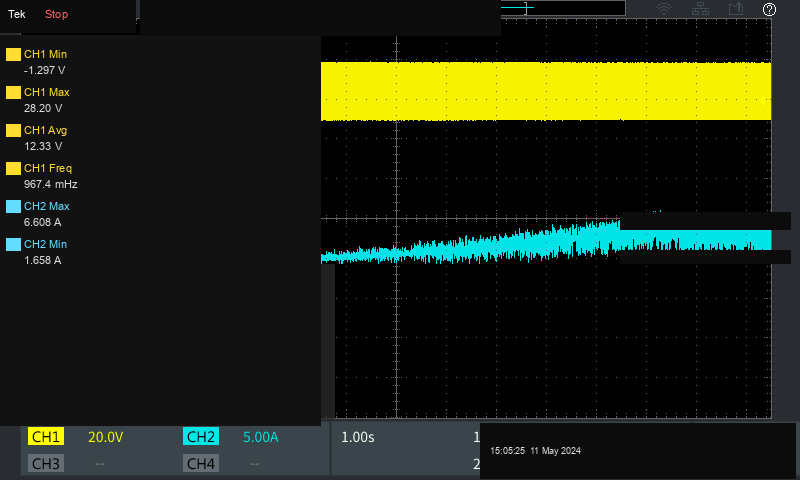Click the CH1 Avg yellow badge
800x480 pixels.
point(13,131)
